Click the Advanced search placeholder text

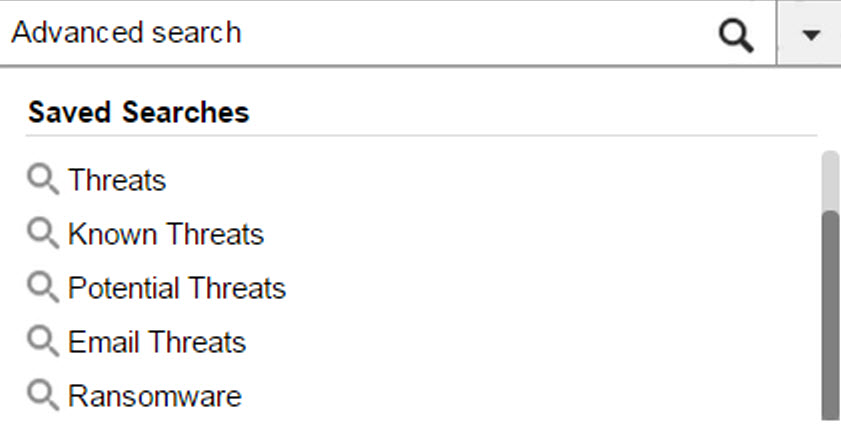[x=126, y=33]
